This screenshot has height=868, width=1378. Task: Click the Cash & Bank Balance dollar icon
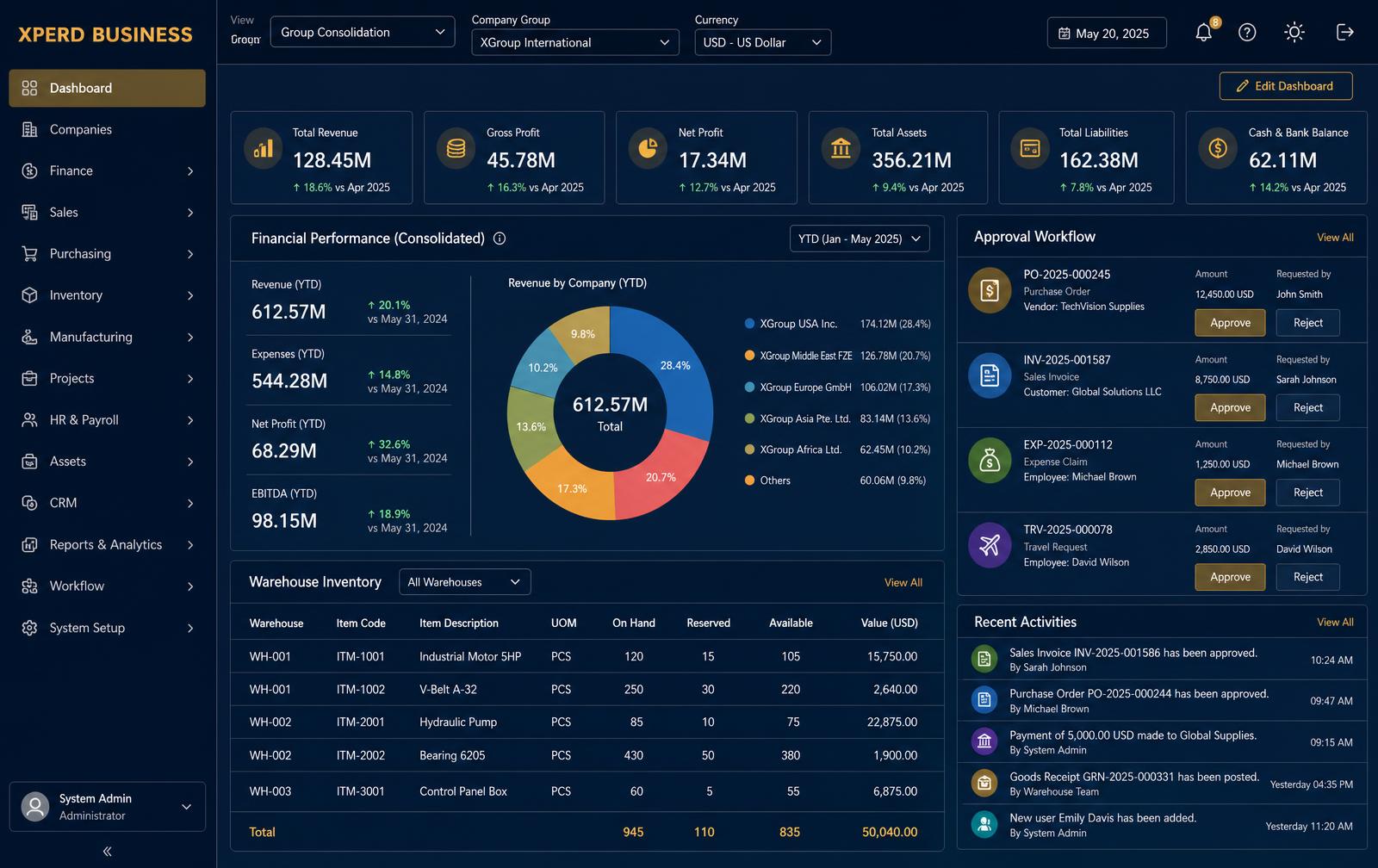(x=1218, y=149)
